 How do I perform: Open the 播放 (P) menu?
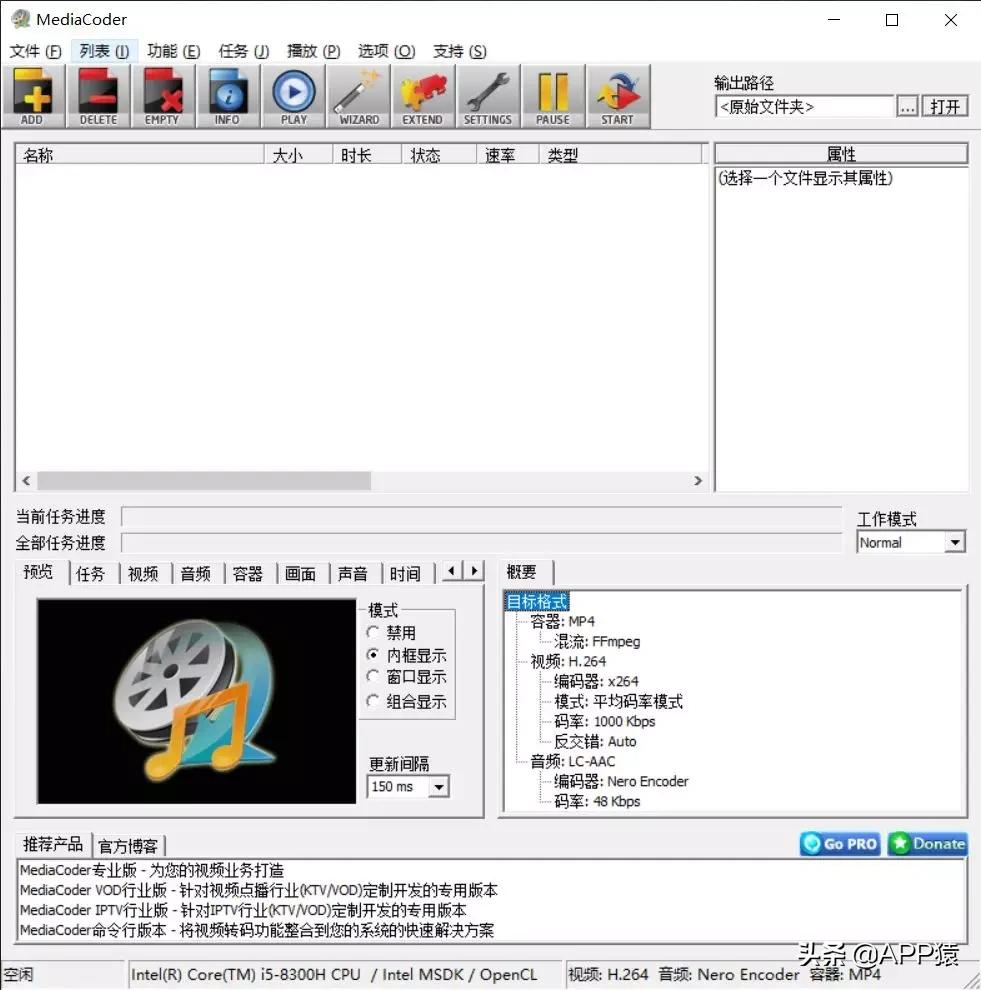(x=313, y=51)
